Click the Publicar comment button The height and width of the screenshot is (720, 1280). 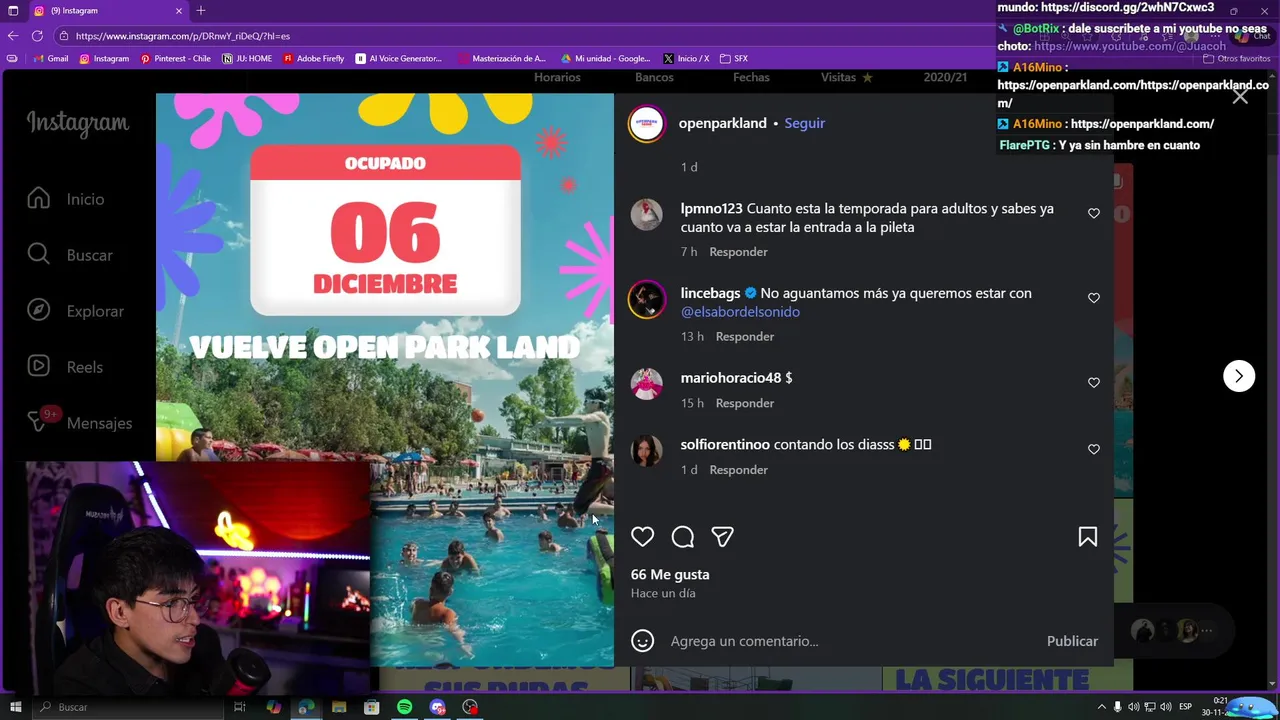pos(1072,641)
